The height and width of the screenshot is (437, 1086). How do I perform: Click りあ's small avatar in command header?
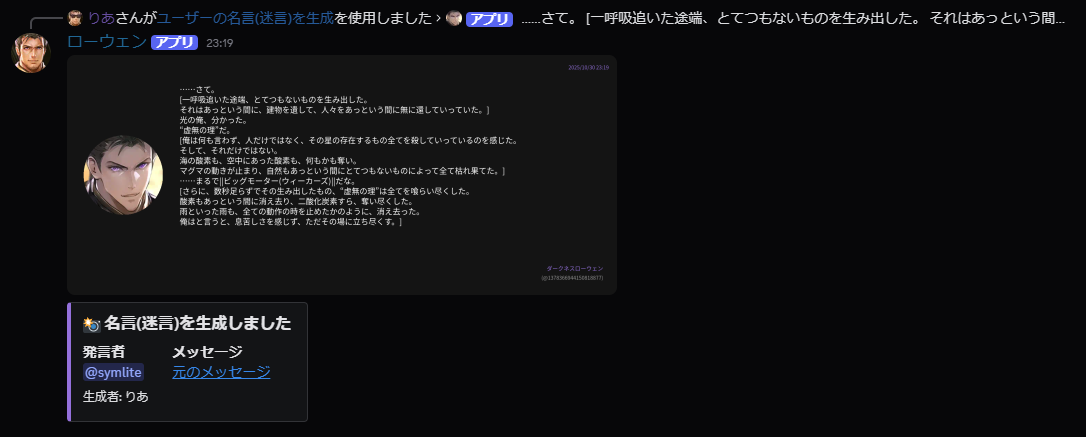(75, 18)
